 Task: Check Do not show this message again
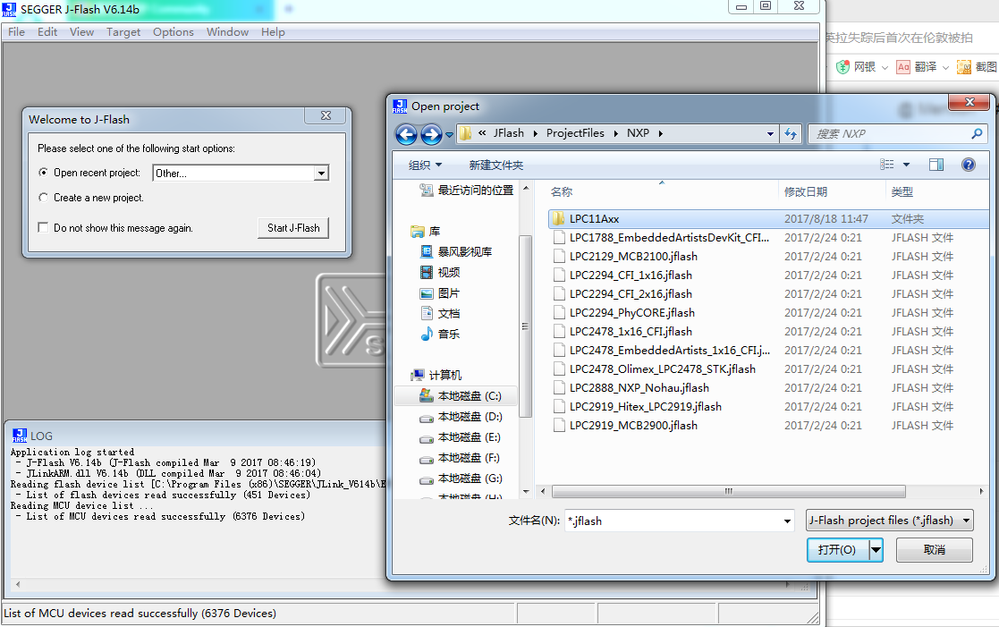tap(43, 227)
